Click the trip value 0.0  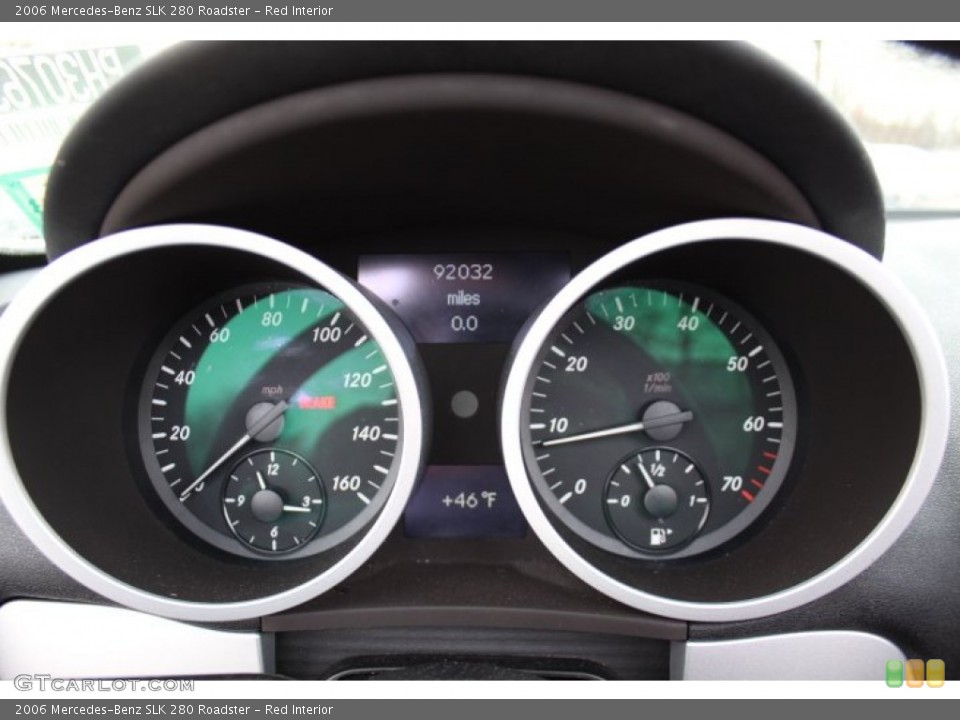(464, 323)
